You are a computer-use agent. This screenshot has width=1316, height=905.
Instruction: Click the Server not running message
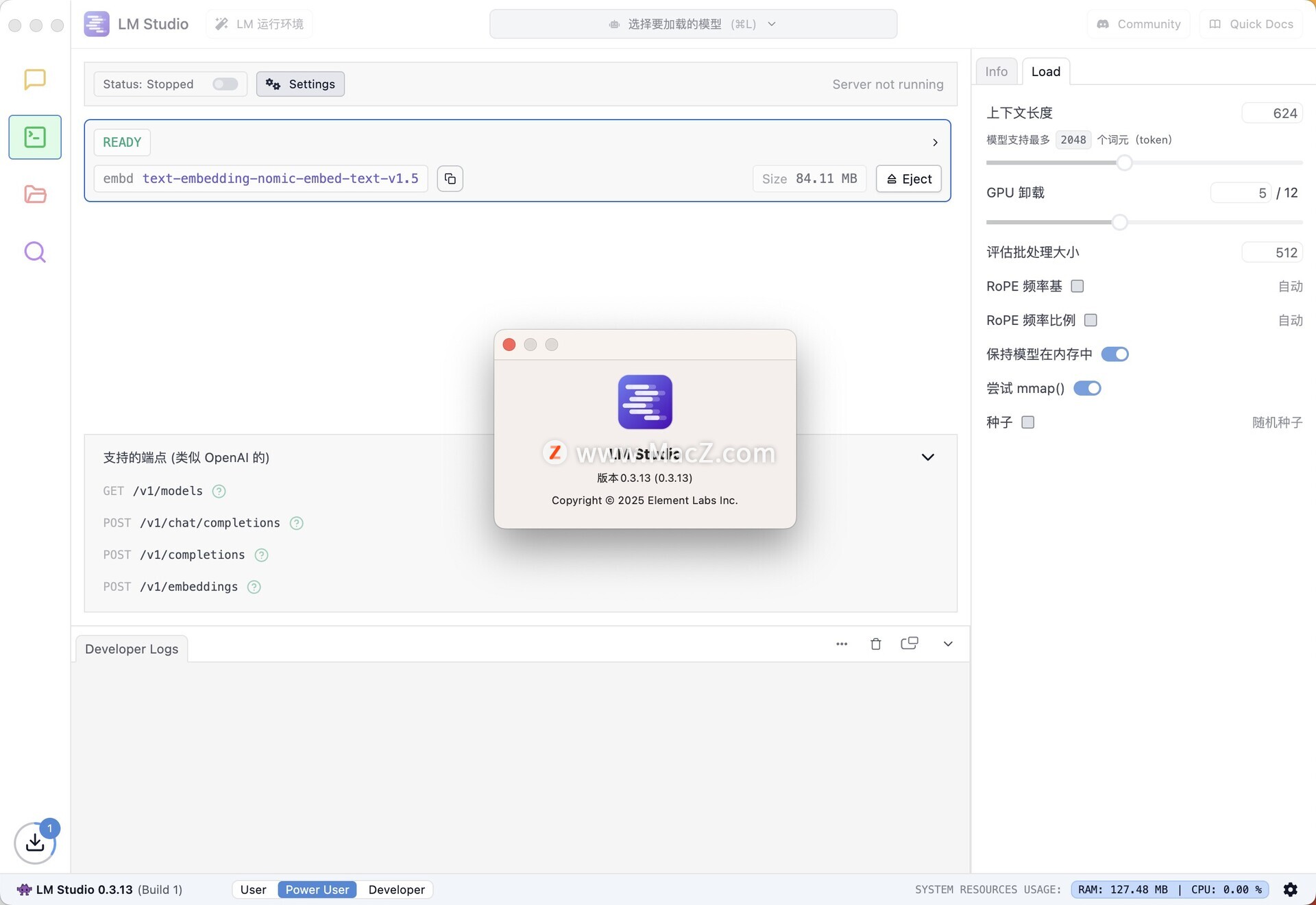click(888, 84)
